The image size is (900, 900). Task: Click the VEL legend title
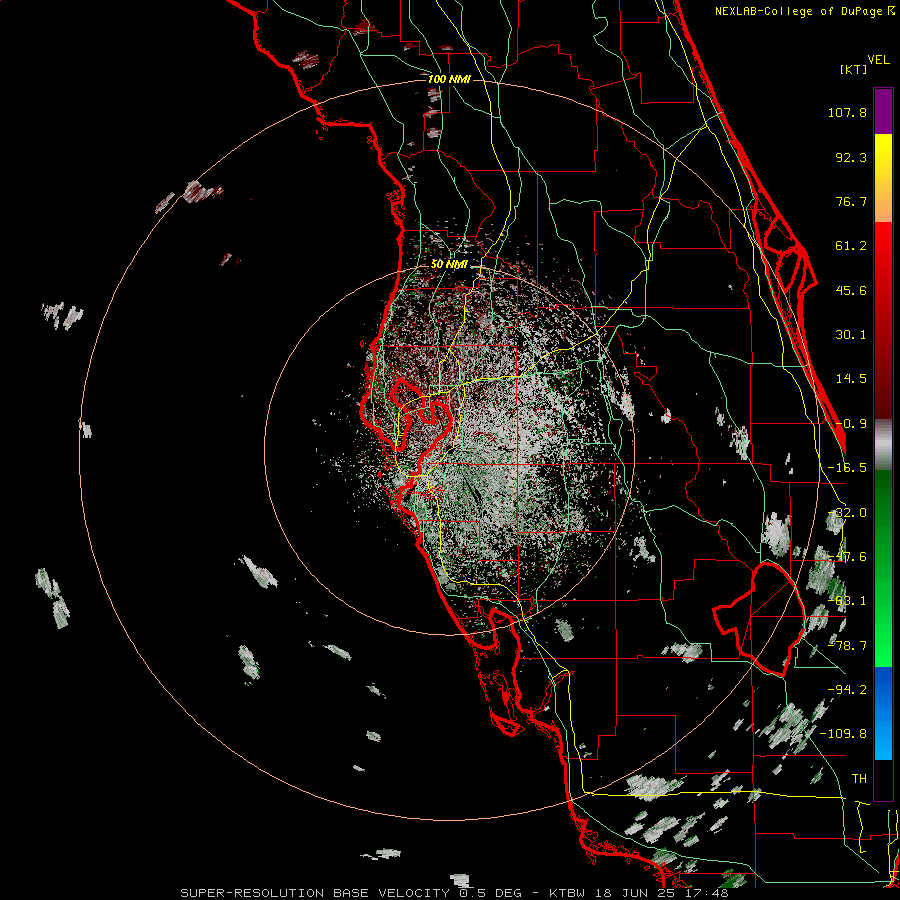878,60
